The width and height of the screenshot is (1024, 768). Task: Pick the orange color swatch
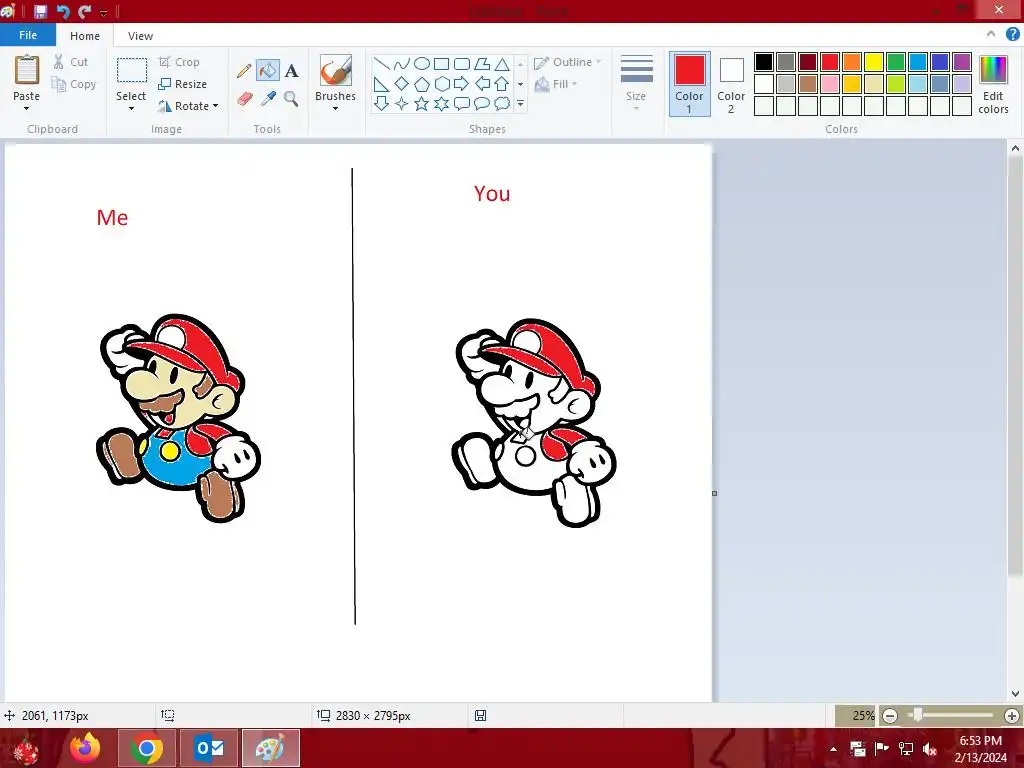pyautogui.click(x=852, y=62)
